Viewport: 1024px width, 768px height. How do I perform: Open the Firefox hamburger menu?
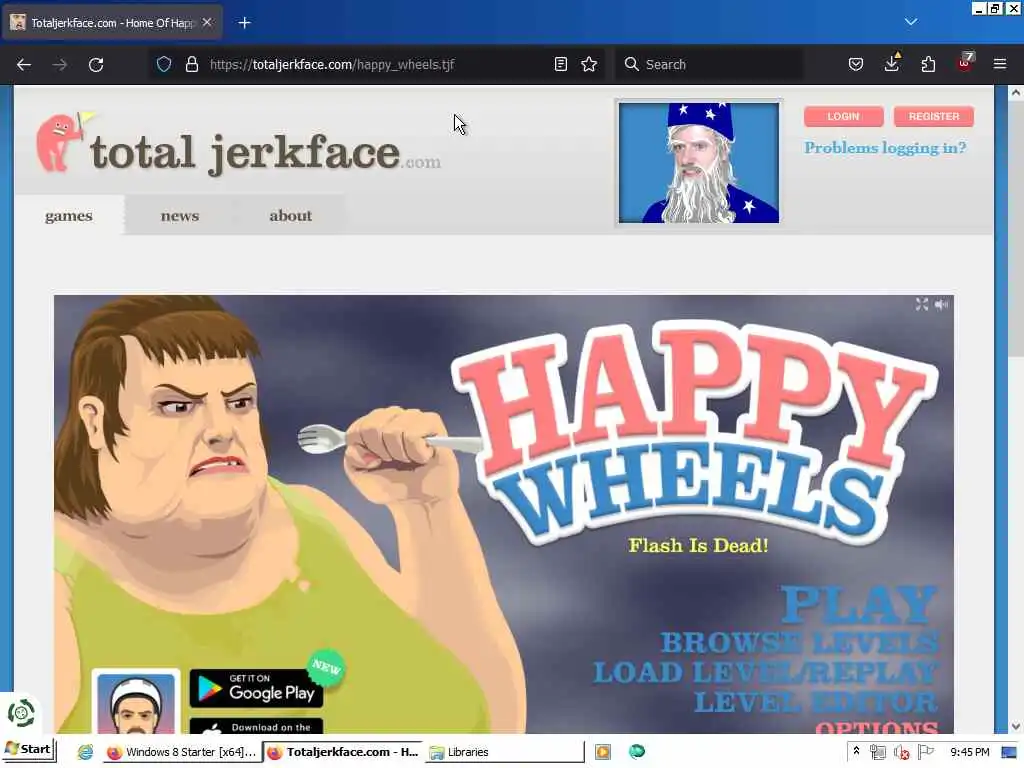(1000, 64)
